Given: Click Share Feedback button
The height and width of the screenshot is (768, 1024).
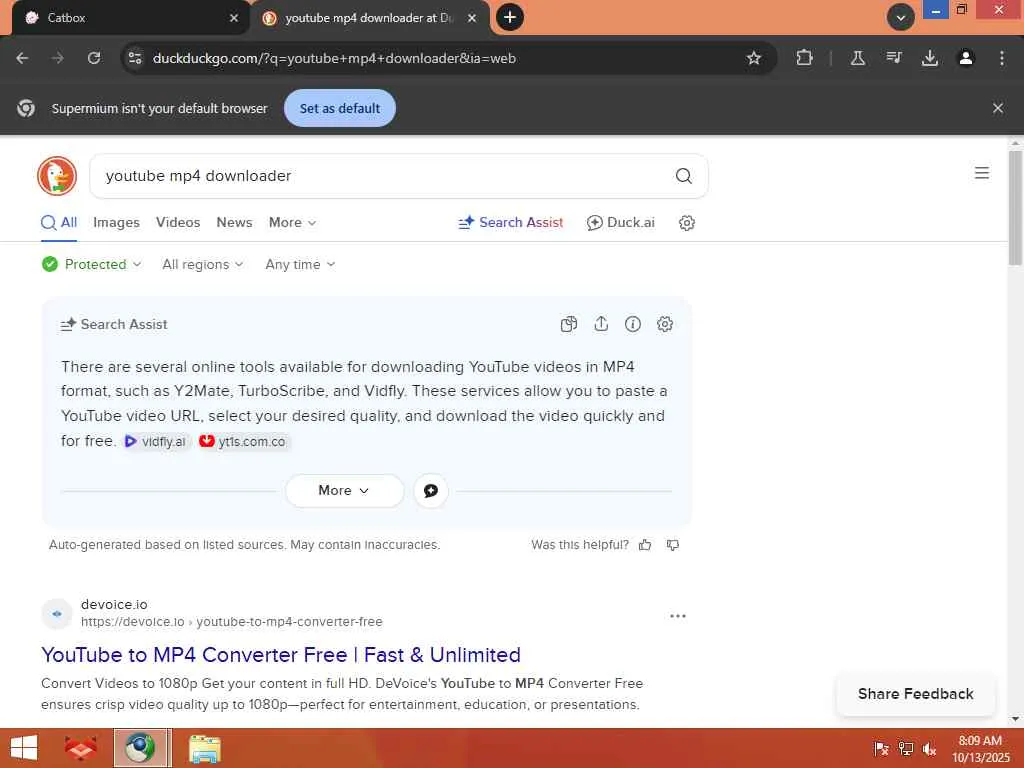Looking at the screenshot, I should click(915, 694).
